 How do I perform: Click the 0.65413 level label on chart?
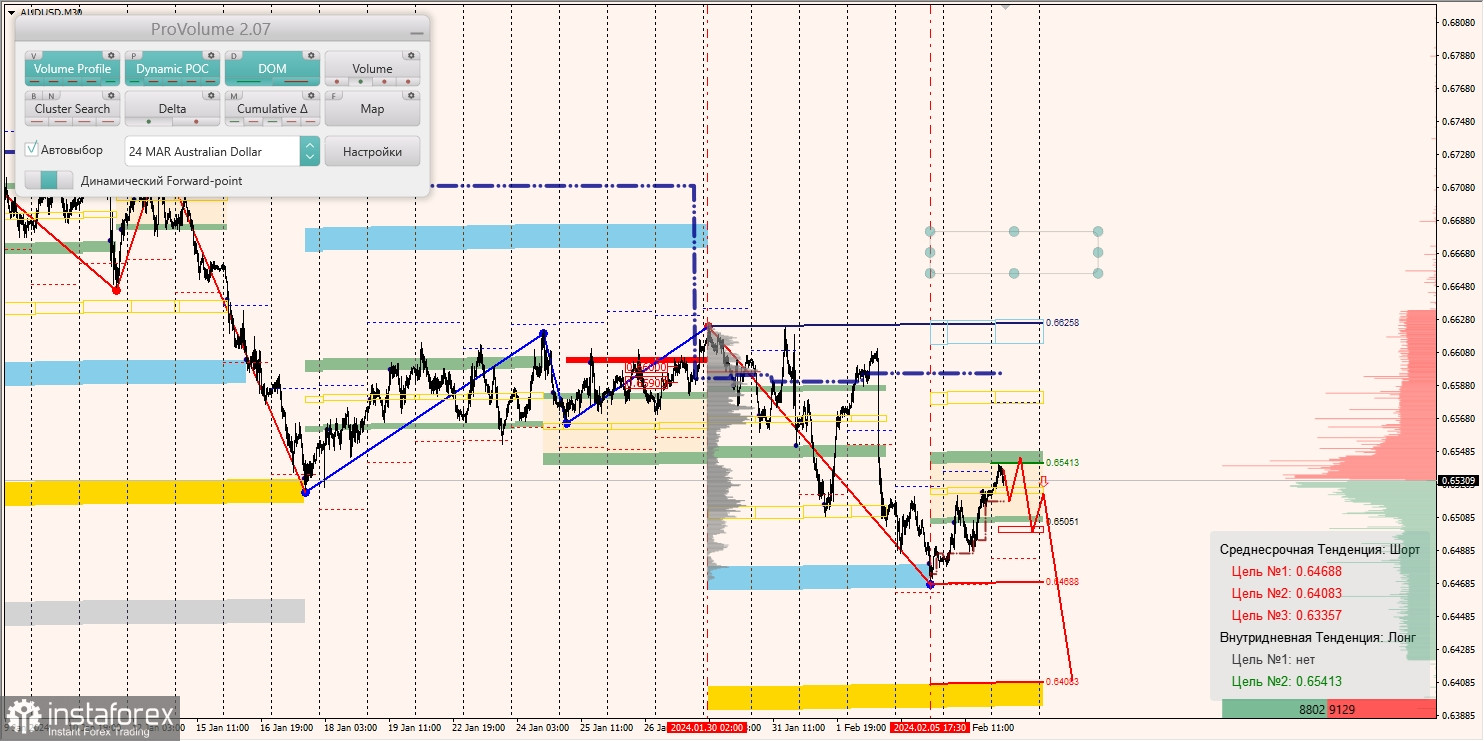tap(1062, 463)
